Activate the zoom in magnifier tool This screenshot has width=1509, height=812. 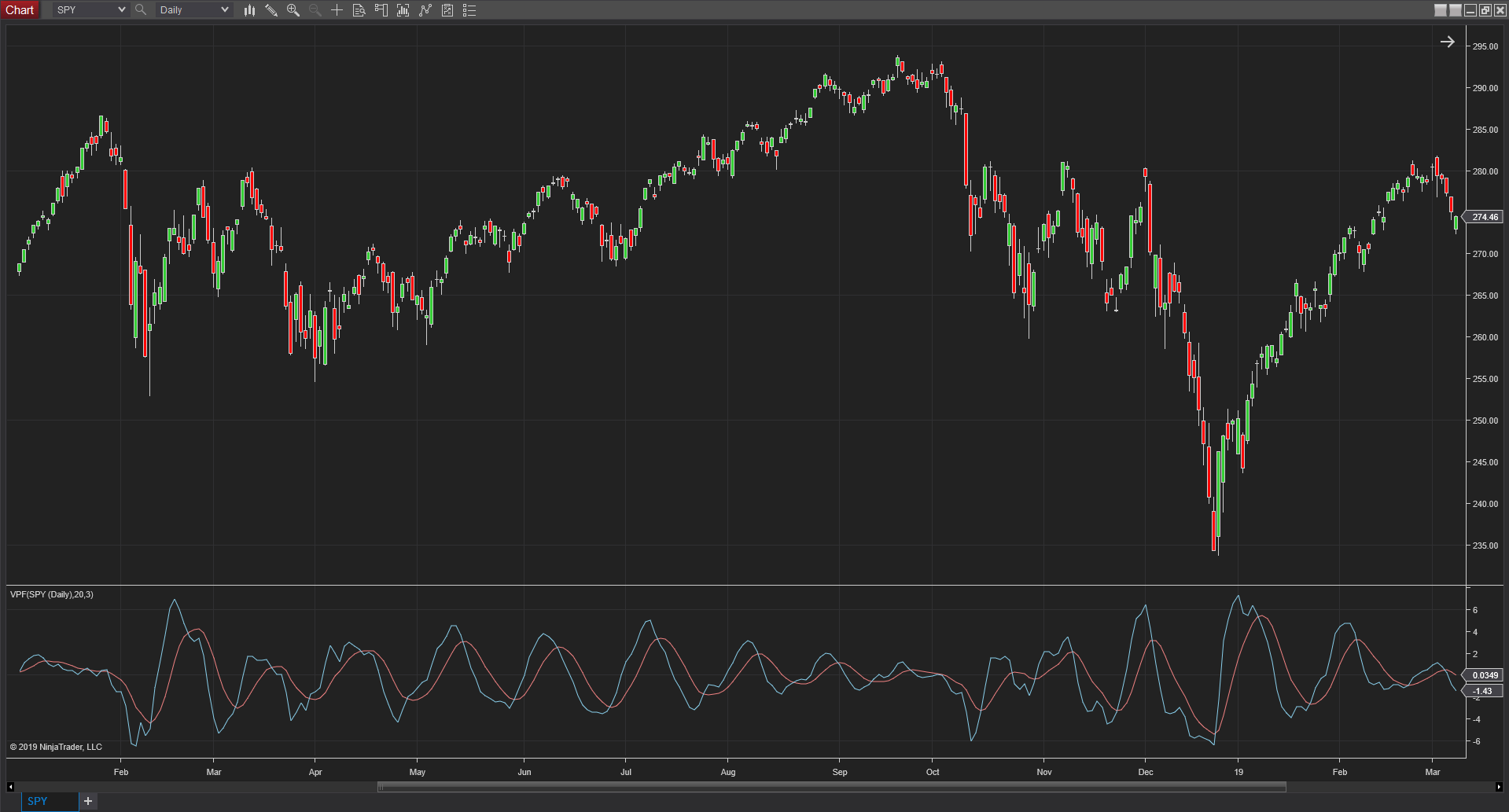tap(293, 10)
